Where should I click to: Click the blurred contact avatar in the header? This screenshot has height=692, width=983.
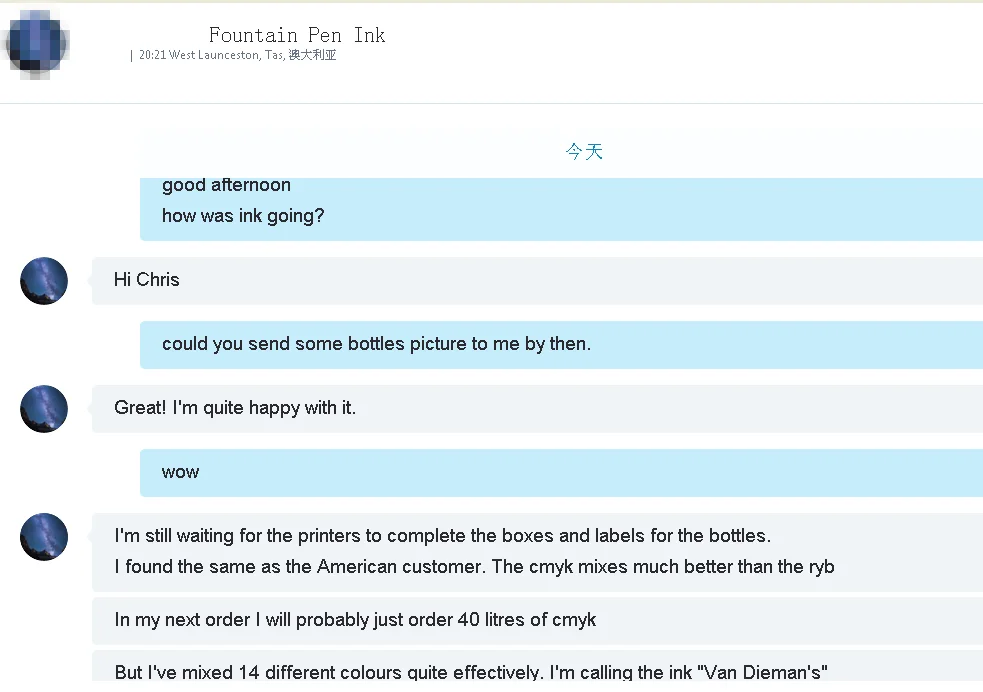(x=37, y=45)
